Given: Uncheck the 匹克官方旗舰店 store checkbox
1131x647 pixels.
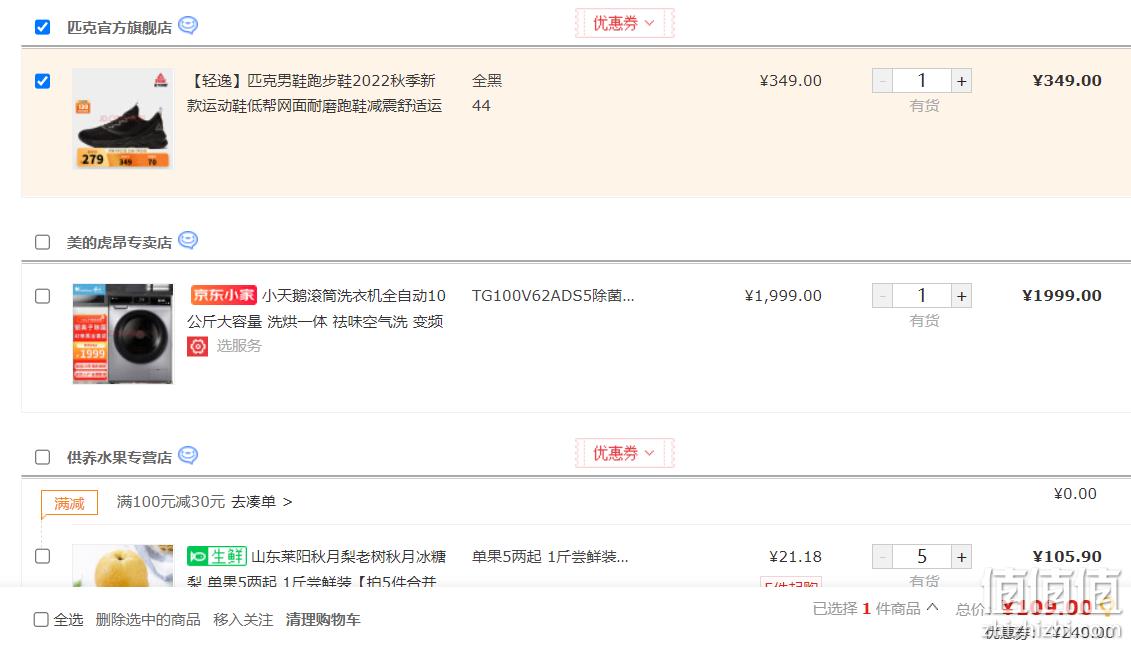Looking at the screenshot, I should pyautogui.click(x=43, y=27).
